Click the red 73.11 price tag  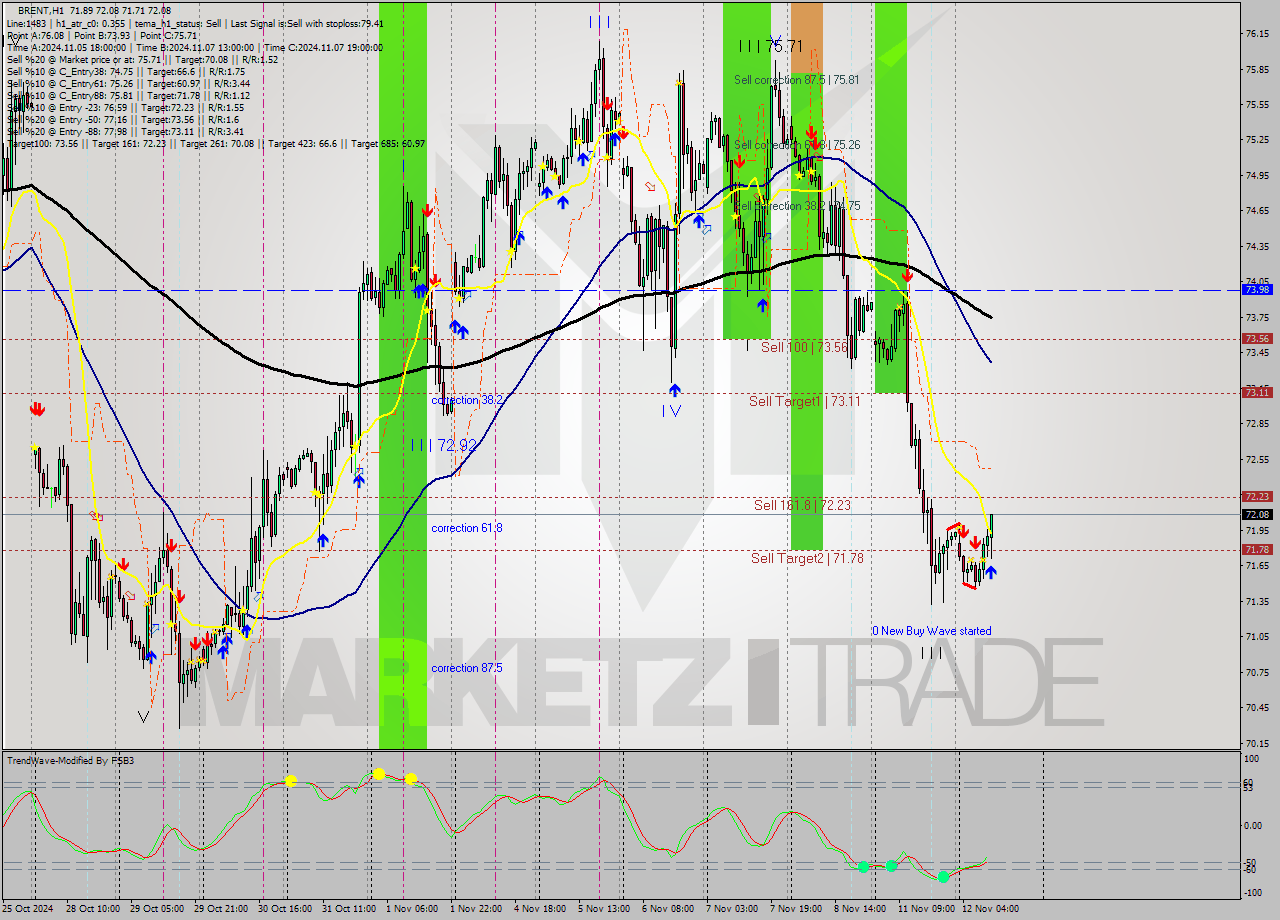click(x=1257, y=393)
